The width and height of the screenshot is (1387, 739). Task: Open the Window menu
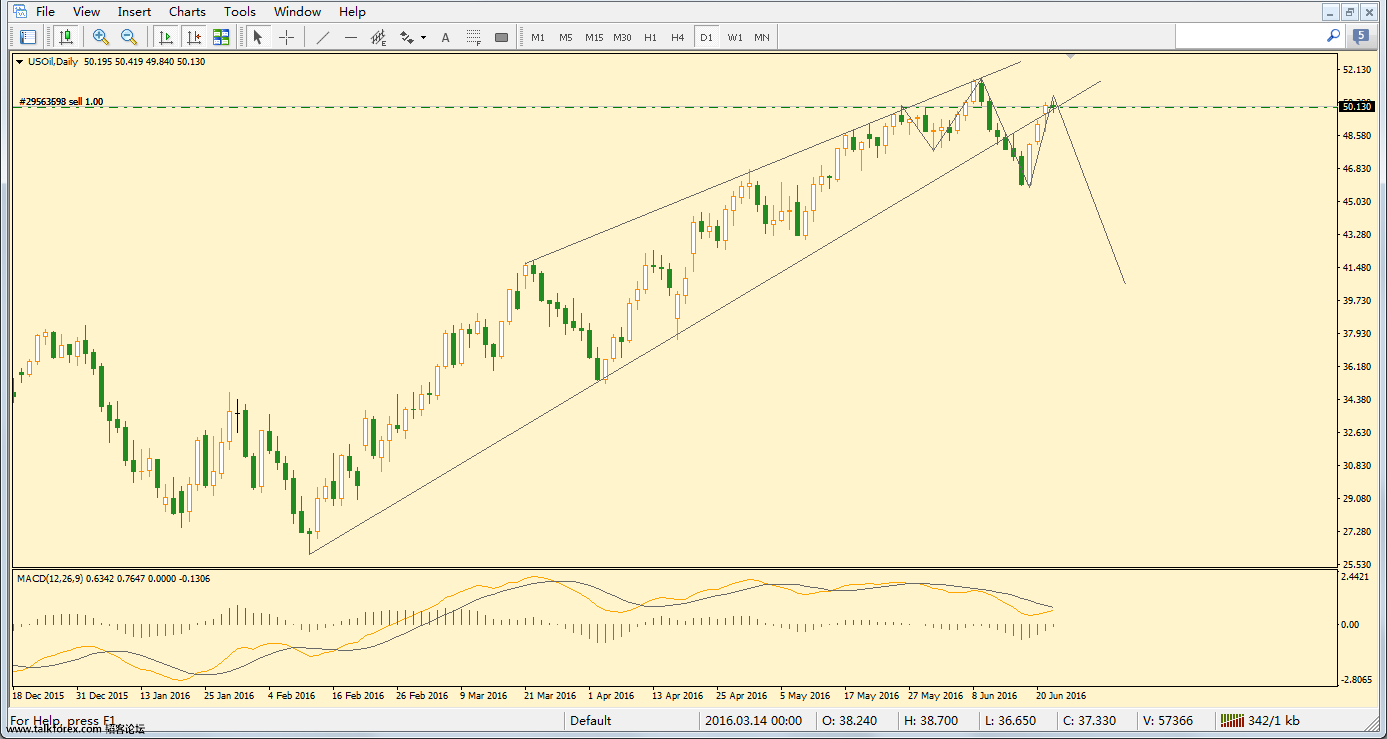pos(297,12)
